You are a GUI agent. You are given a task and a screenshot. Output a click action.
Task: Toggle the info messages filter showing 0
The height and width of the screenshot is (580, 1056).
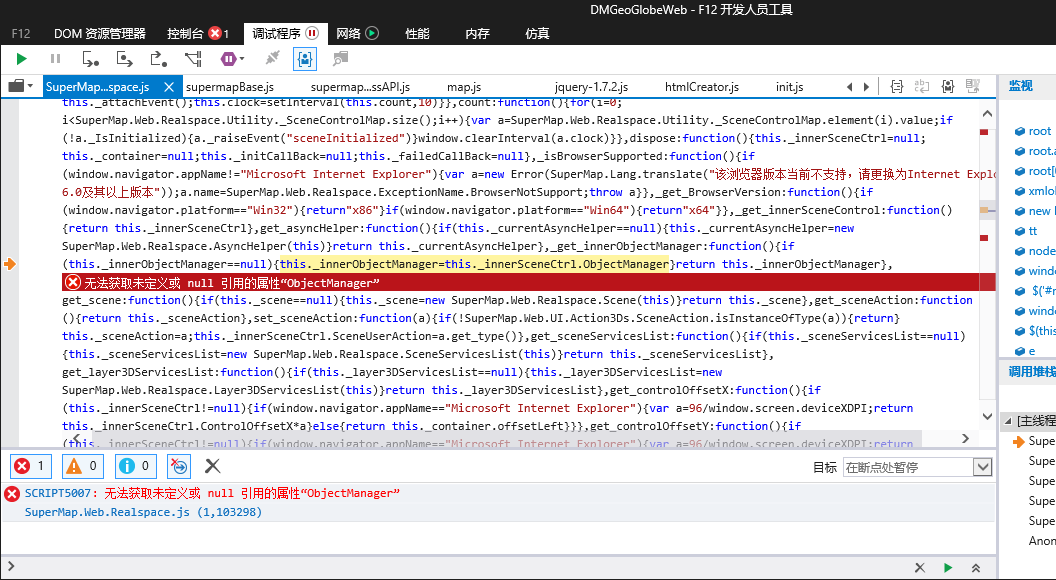coord(135,465)
